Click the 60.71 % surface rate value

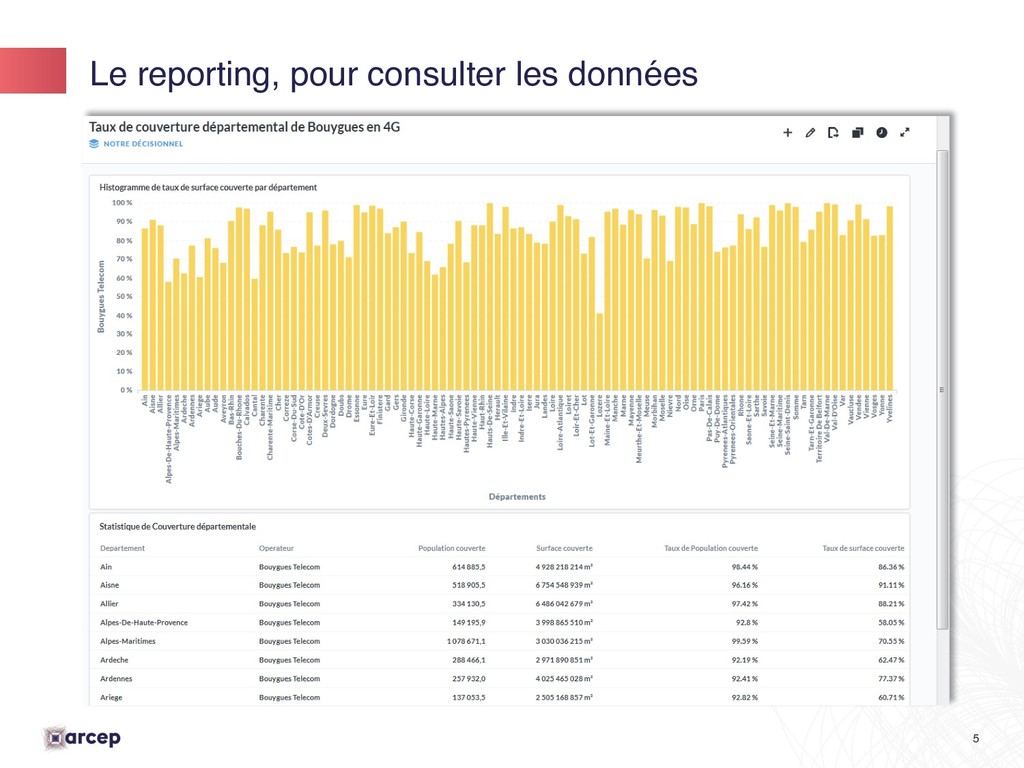pos(891,697)
